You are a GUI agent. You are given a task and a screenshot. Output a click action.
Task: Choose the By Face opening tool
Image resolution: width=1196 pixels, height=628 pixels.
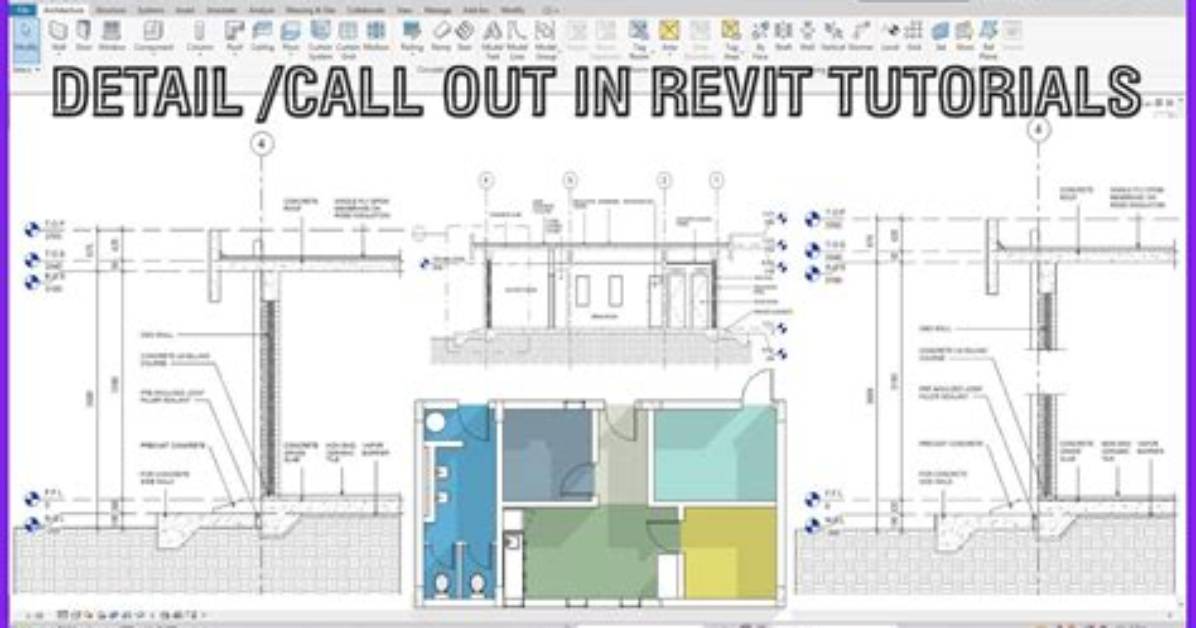760,38
